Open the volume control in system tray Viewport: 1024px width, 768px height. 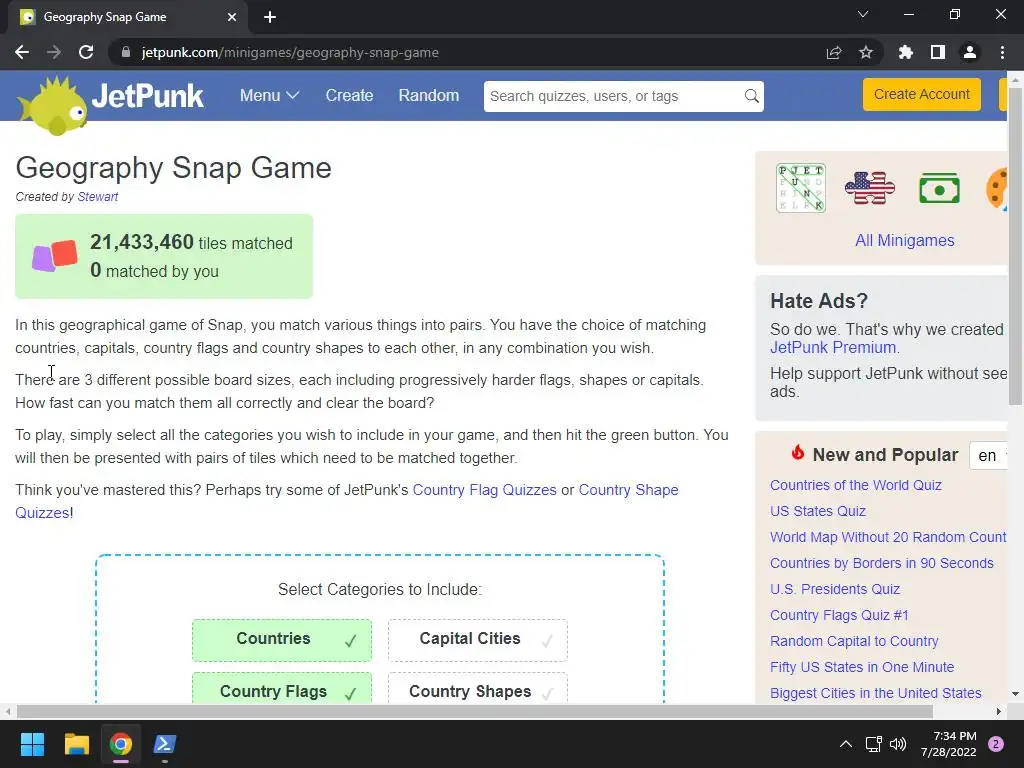pyautogui.click(x=898, y=744)
